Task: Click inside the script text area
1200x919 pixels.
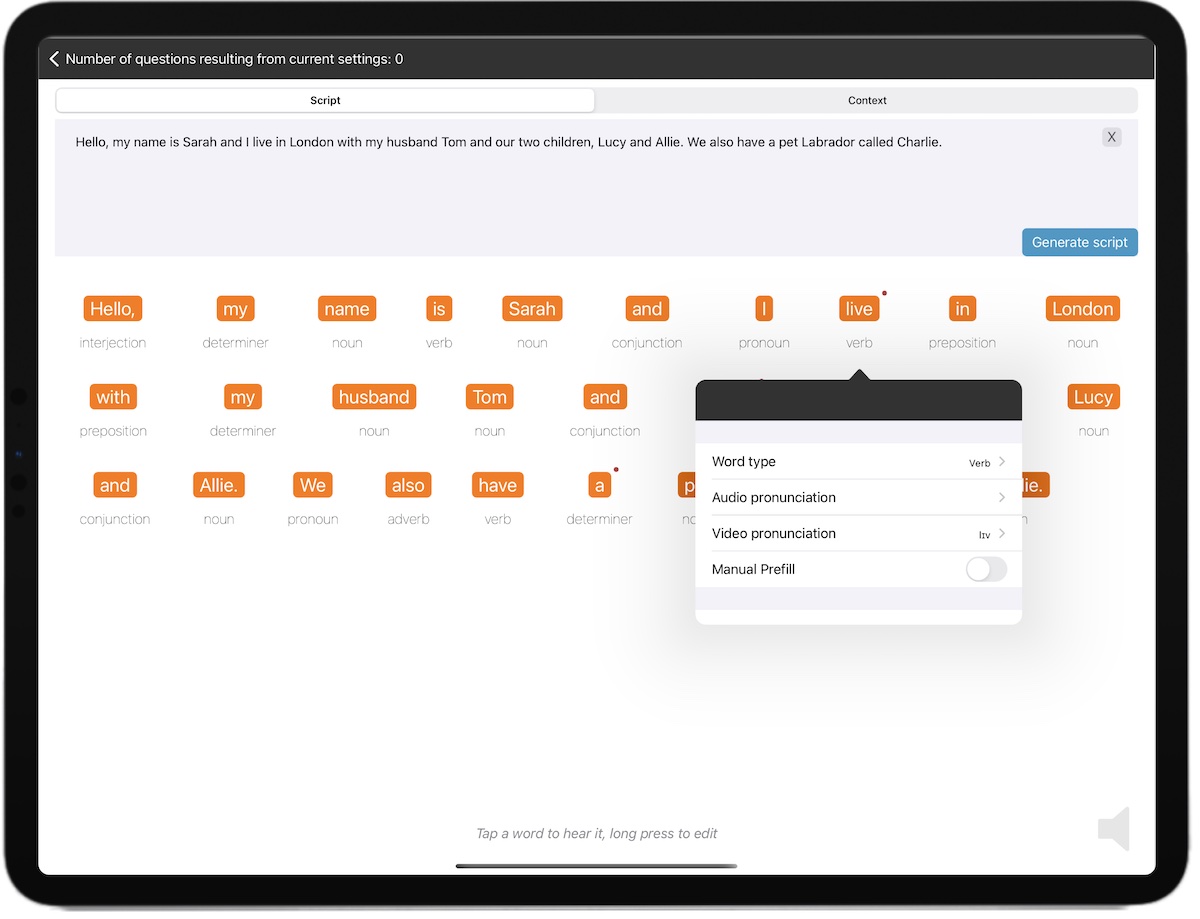Action: click(x=500, y=180)
